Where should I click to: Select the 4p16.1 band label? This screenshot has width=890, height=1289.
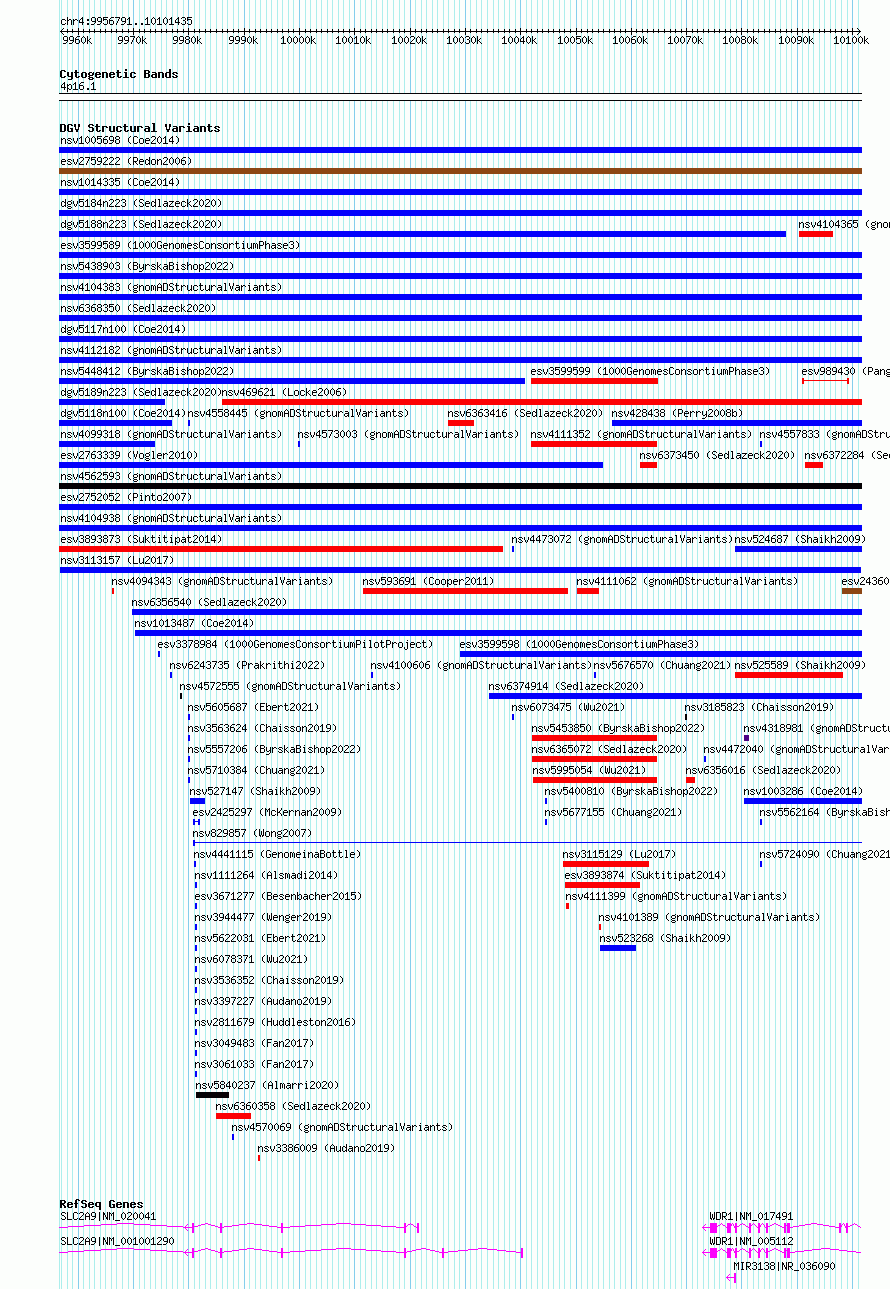(78, 87)
